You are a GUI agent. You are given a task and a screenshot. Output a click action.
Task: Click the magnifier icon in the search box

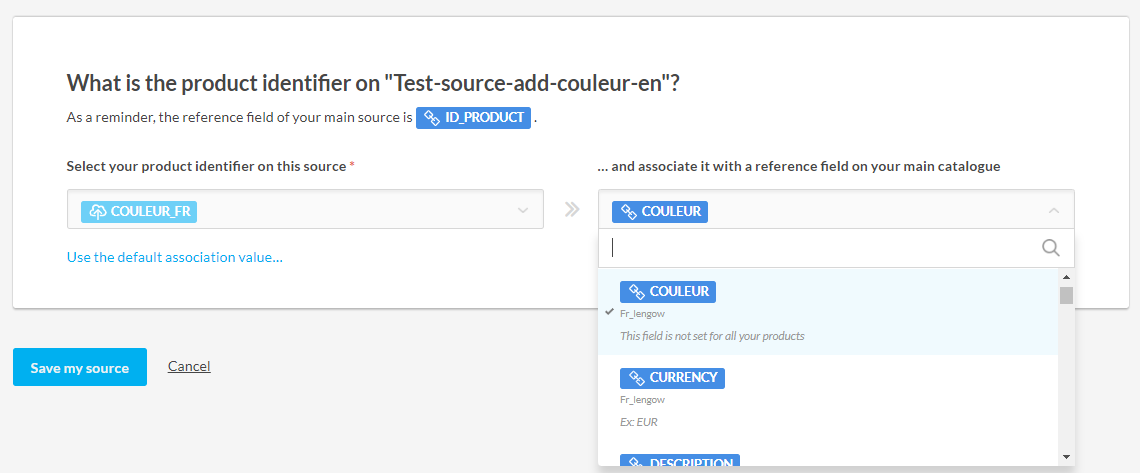point(1051,248)
